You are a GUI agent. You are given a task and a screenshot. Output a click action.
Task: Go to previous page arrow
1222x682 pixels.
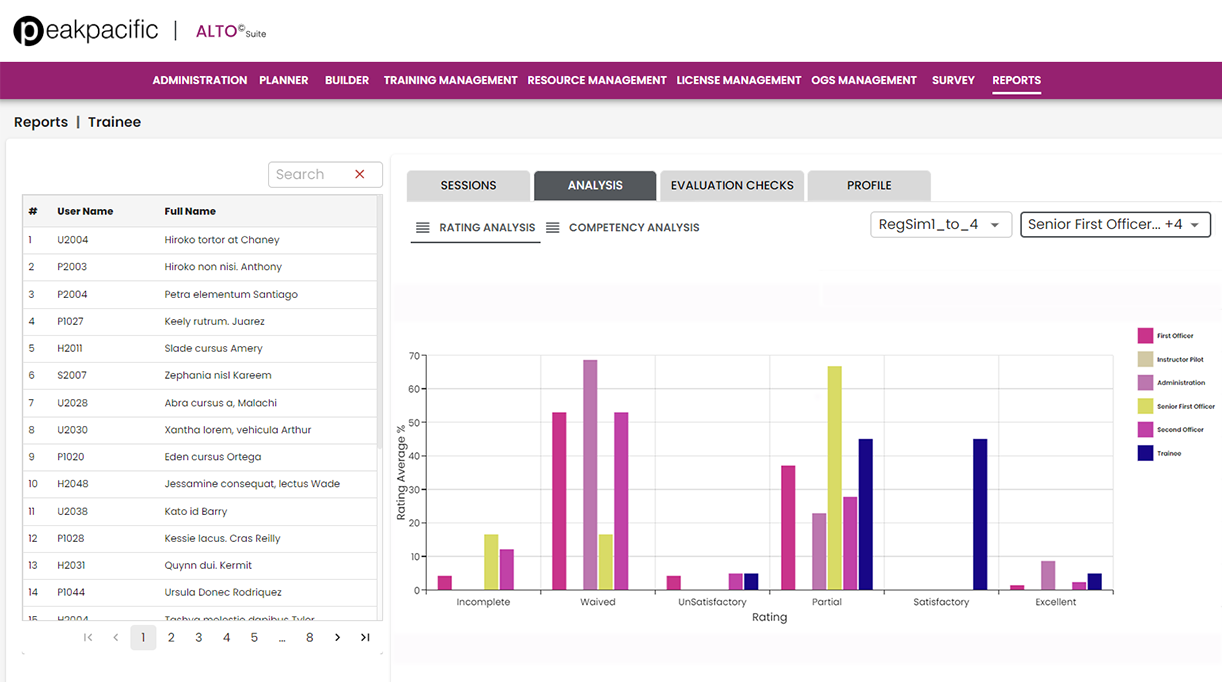116,638
